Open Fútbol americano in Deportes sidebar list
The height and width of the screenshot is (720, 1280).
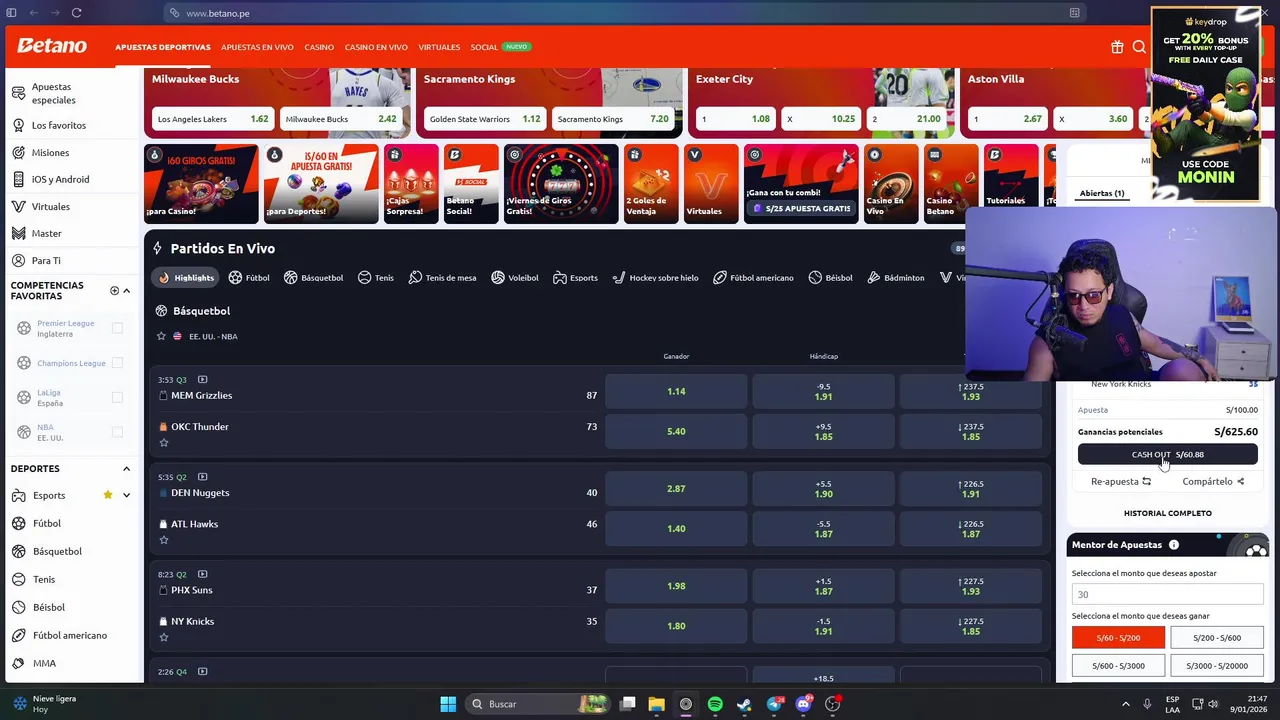[69, 635]
